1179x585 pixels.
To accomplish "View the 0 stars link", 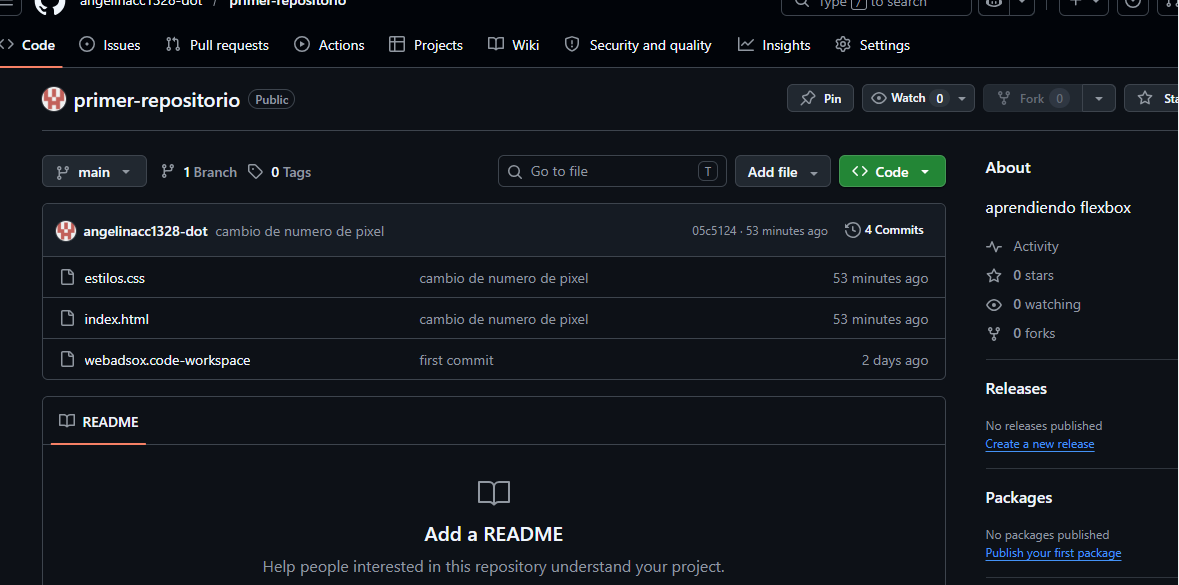I will tap(1020, 275).
